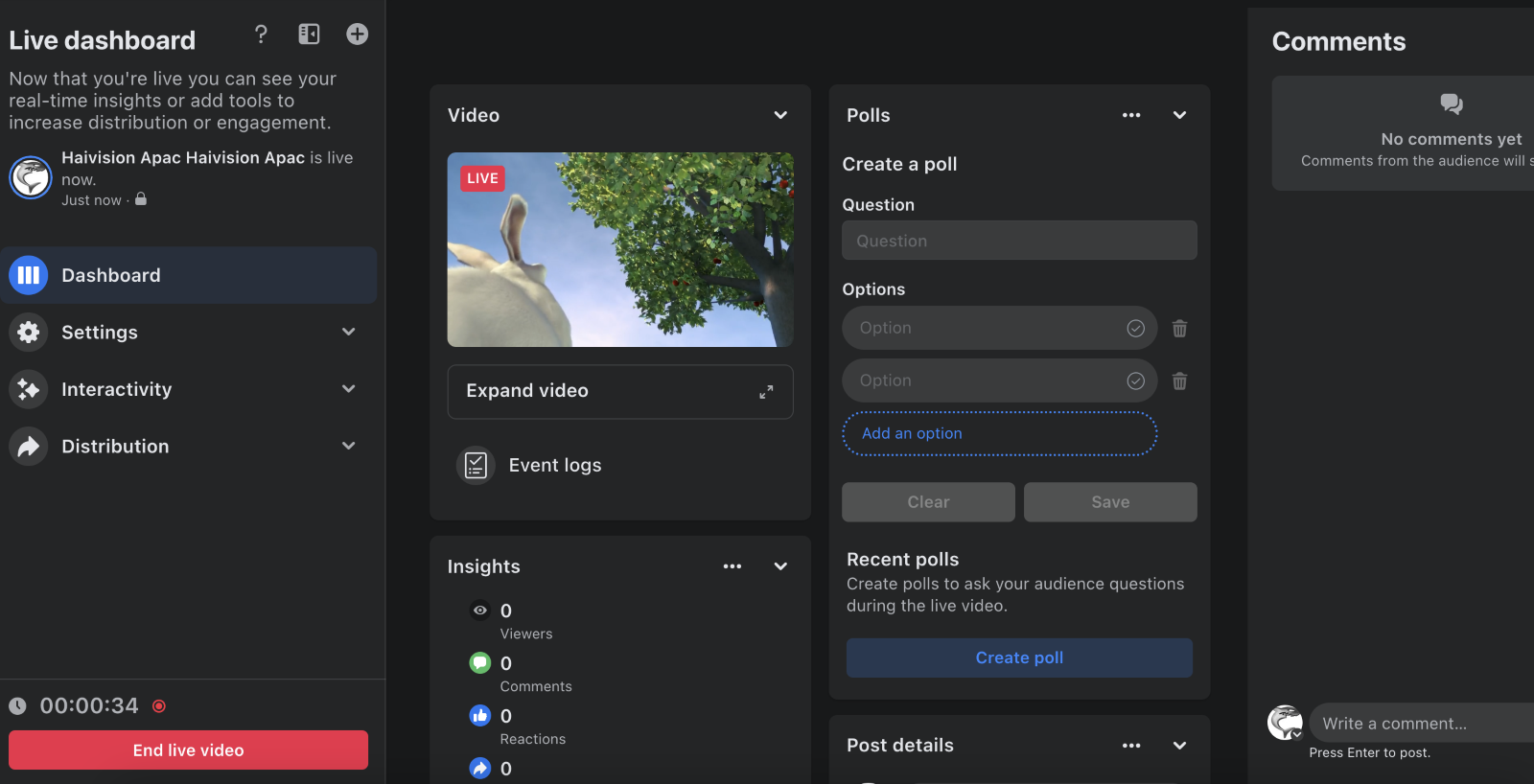Mark the first option as correct answer
1534x784 pixels.
point(1135,329)
